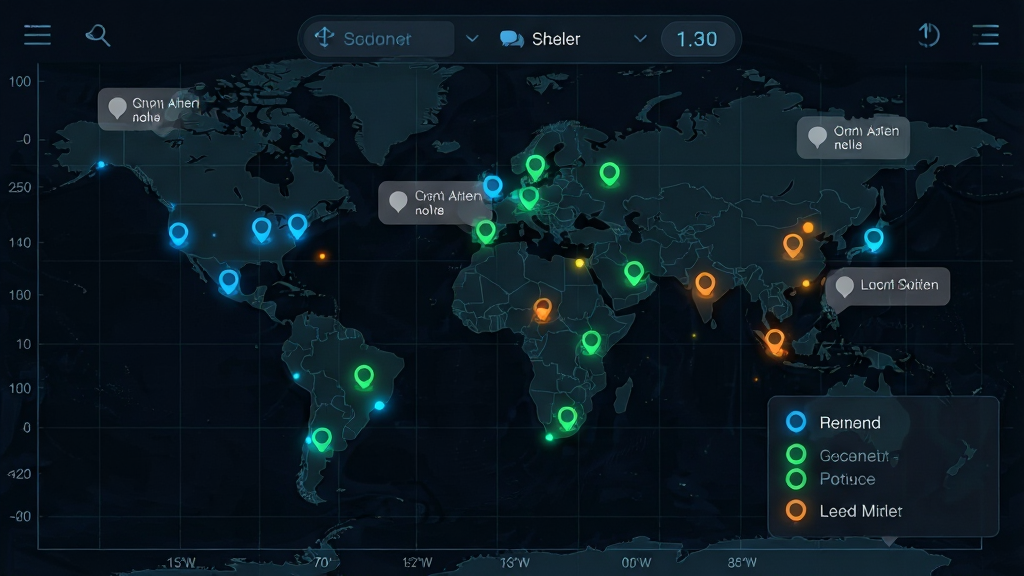Open the hamburger menu at top left

click(37, 35)
